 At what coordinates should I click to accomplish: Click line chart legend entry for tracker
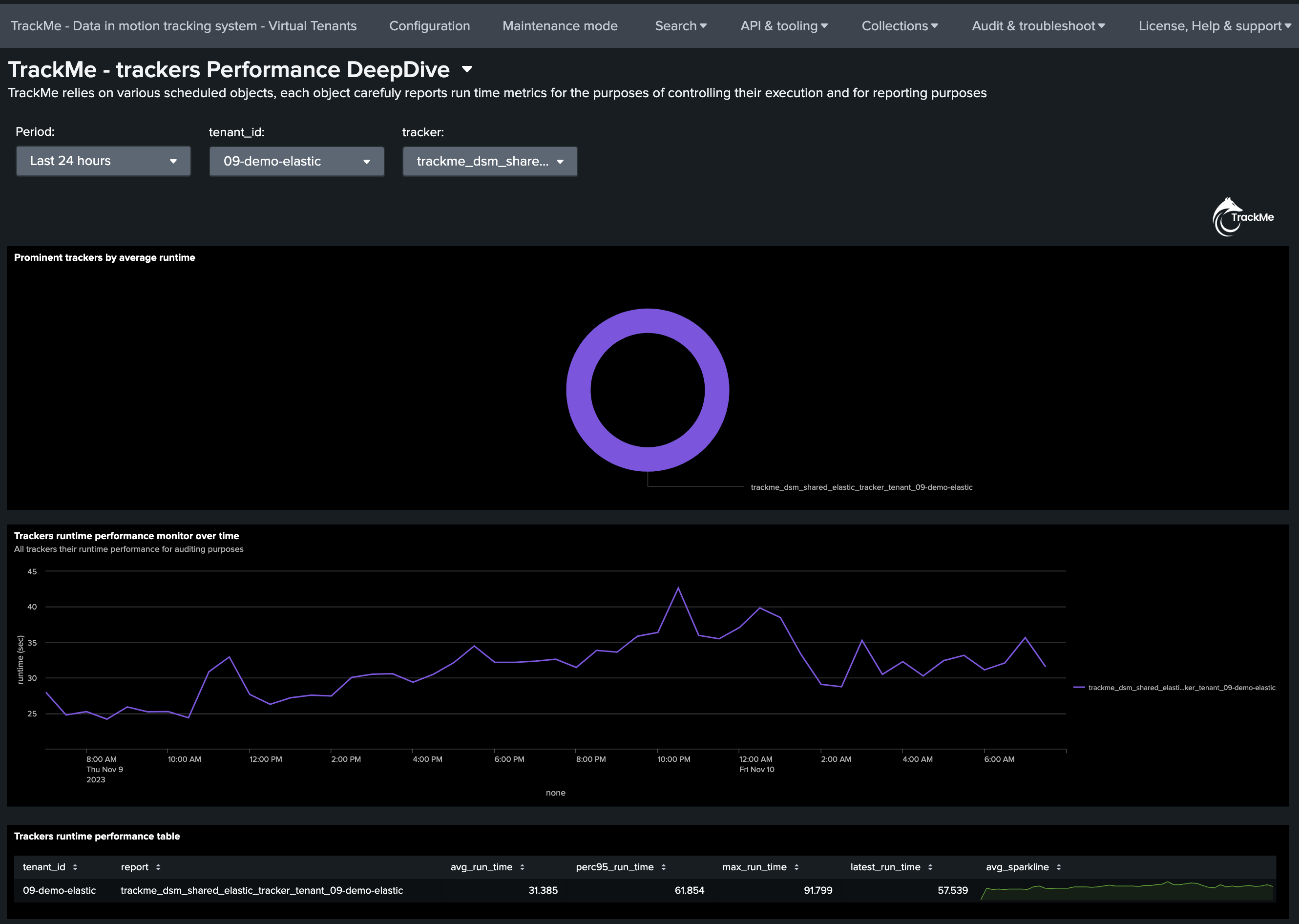(x=1174, y=688)
